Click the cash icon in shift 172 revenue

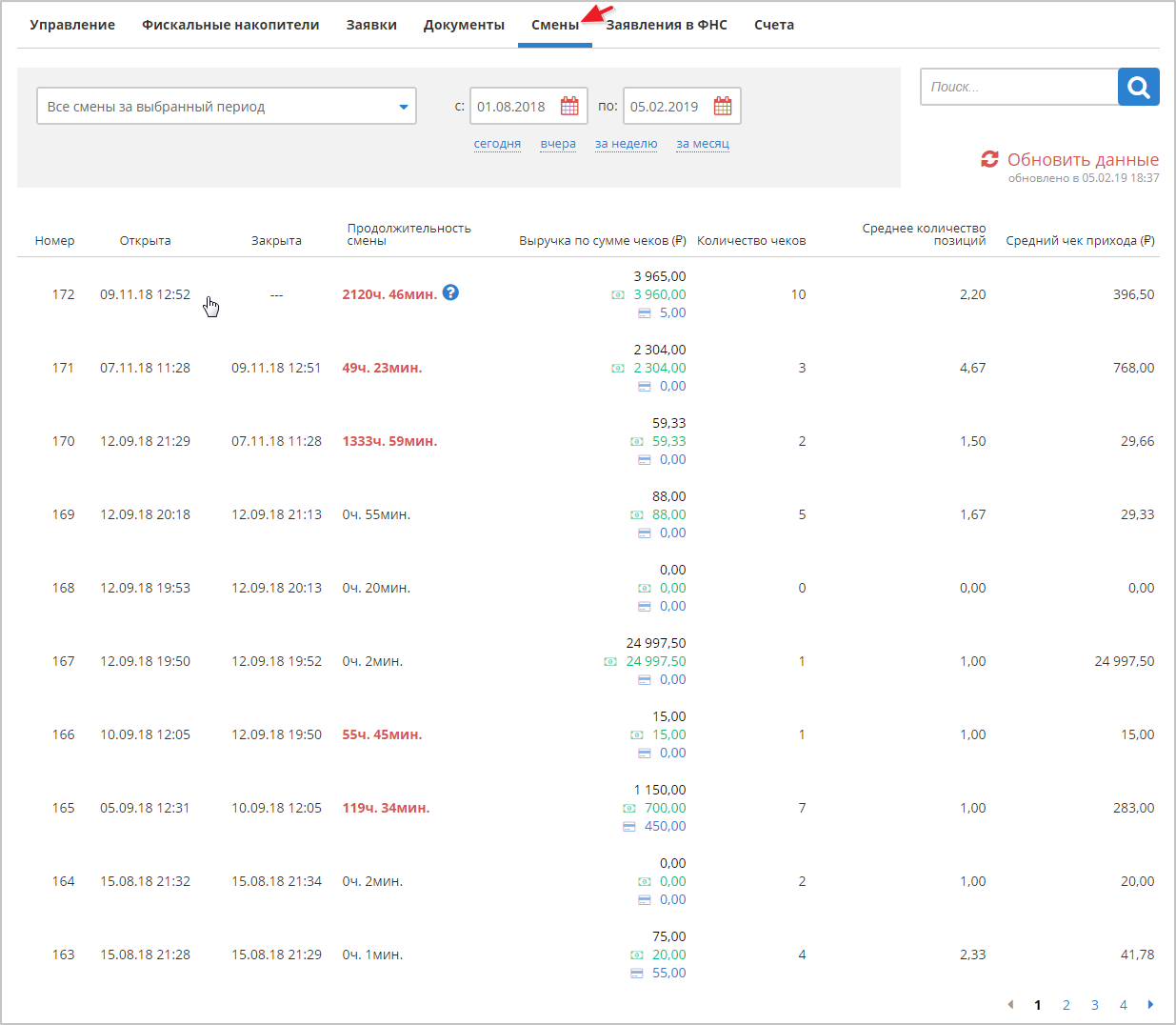pos(618,295)
